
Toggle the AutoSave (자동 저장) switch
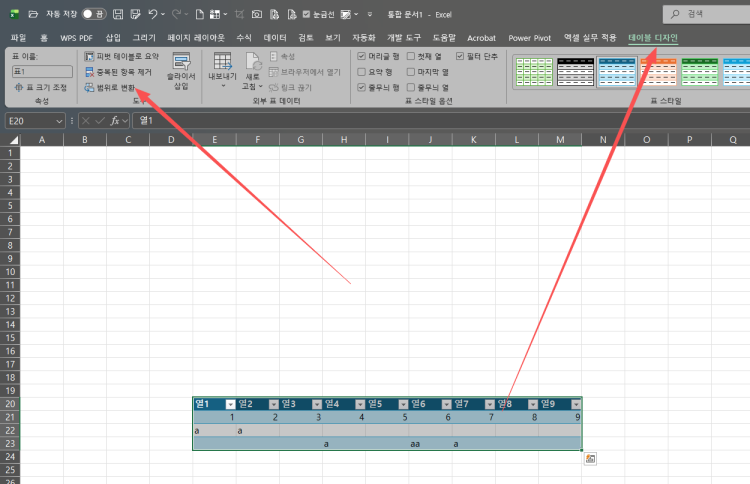click(x=94, y=15)
